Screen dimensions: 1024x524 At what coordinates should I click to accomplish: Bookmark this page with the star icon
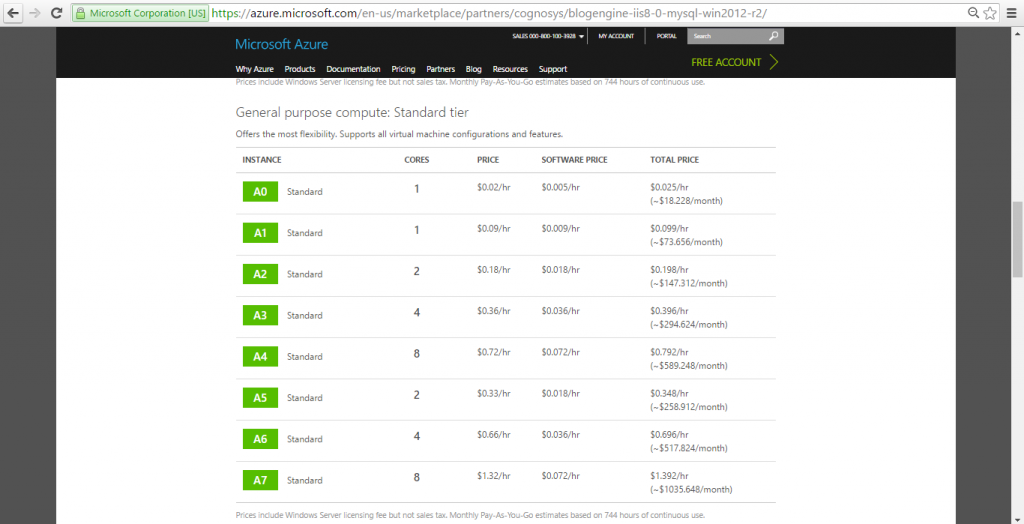coord(990,14)
